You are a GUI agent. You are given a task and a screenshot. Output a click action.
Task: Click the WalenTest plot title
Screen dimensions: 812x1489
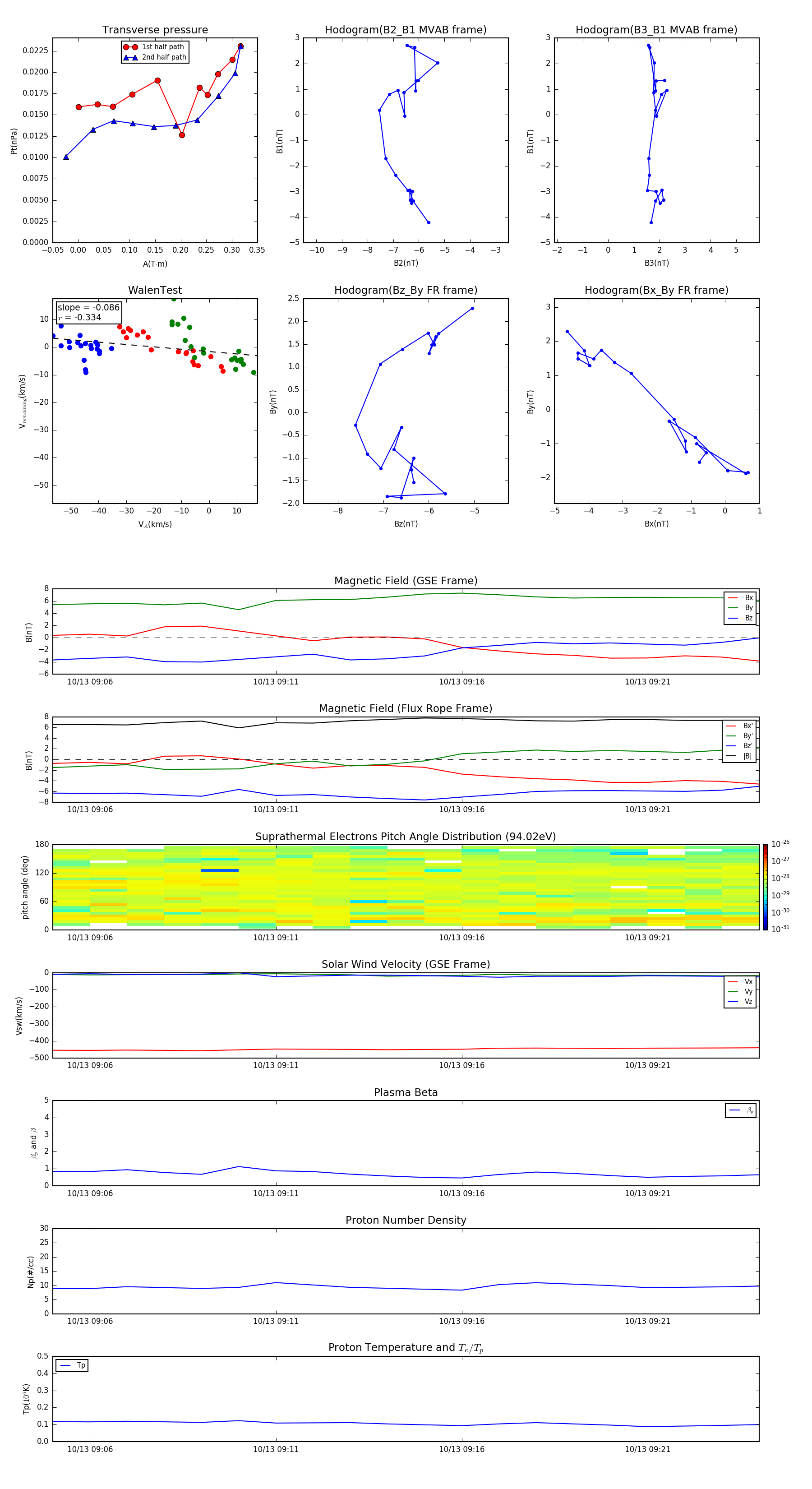click(155, 290)
